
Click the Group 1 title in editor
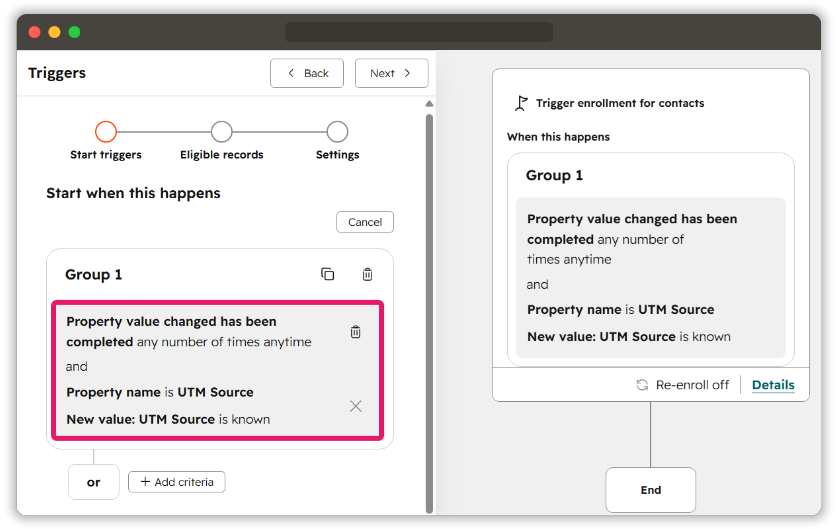point(93,274)
